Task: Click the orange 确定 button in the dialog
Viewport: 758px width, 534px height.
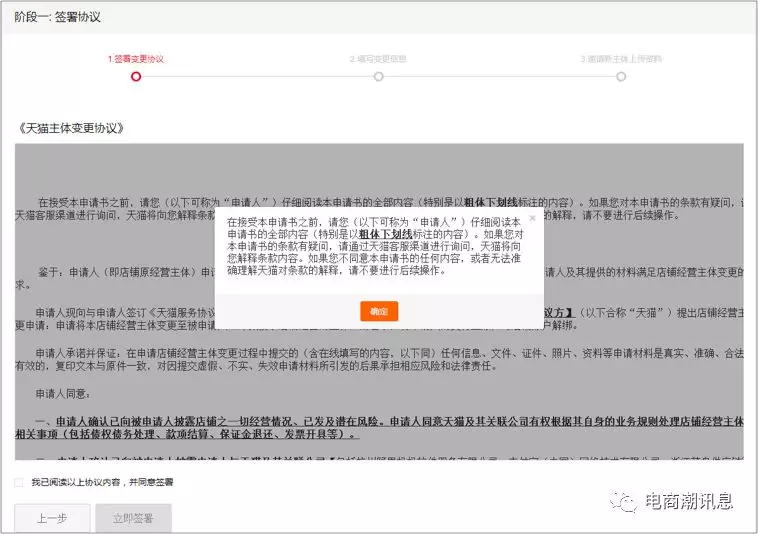Action: [379, 311]
